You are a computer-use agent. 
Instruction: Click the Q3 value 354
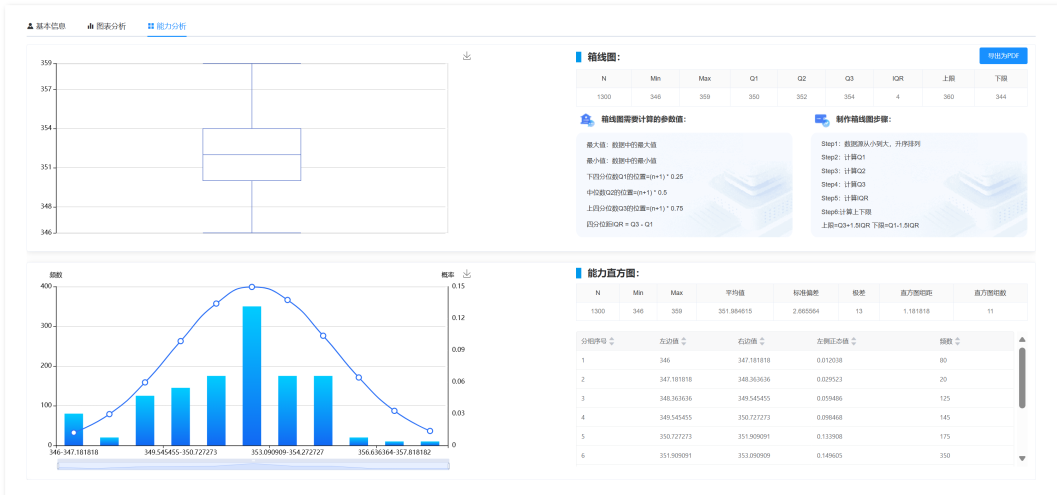(849, 97)
